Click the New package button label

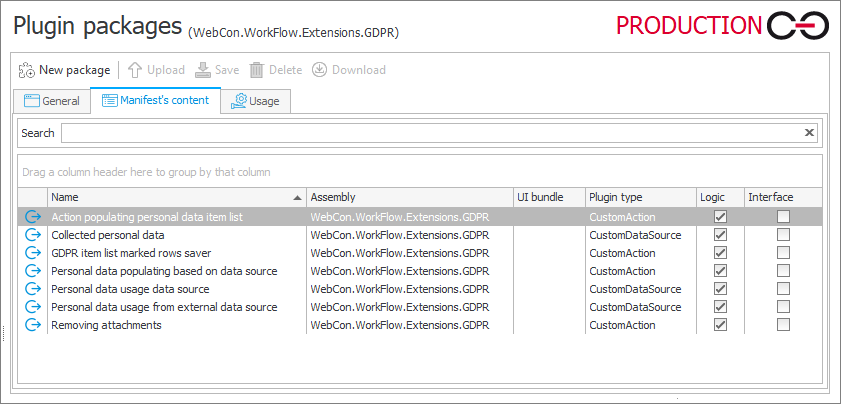(75, 70)
